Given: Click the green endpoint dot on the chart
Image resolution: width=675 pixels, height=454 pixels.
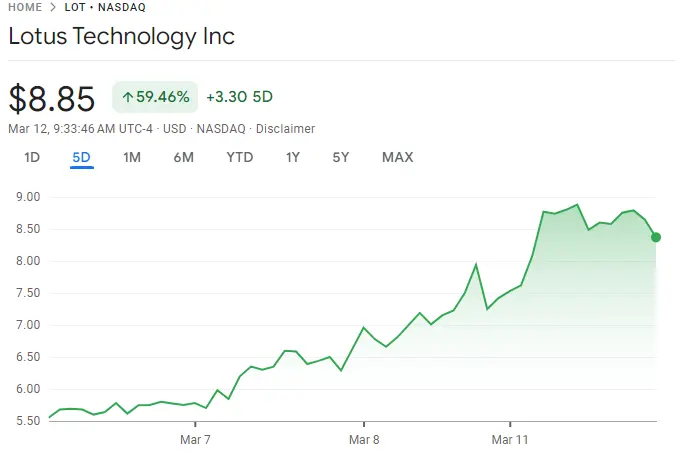Looking at the screenshot, I should pos(656,237).
